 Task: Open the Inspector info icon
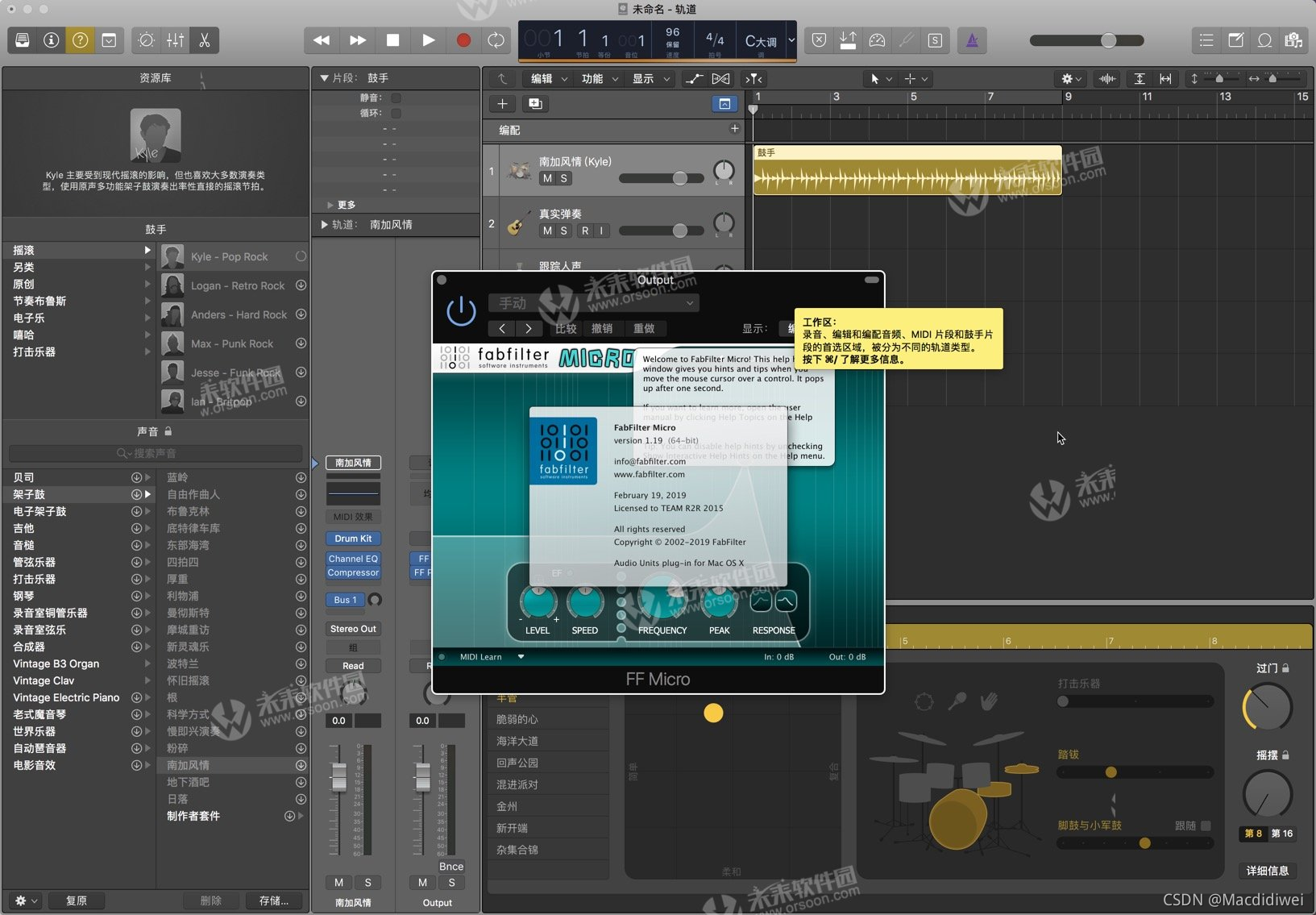pyautogui.click(x=52, y=40)
